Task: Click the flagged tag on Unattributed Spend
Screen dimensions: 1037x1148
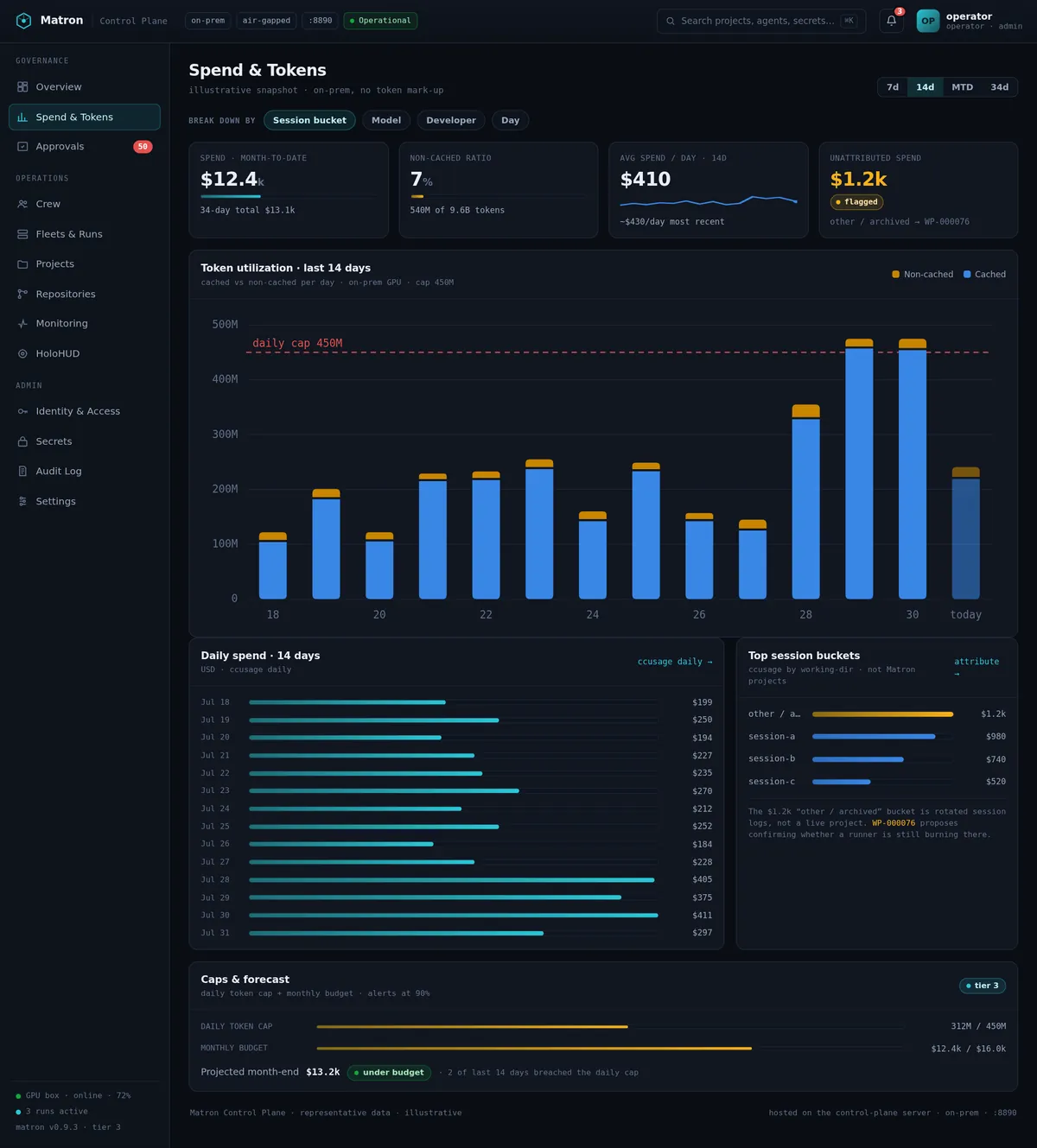Action: tap(856, 202)
